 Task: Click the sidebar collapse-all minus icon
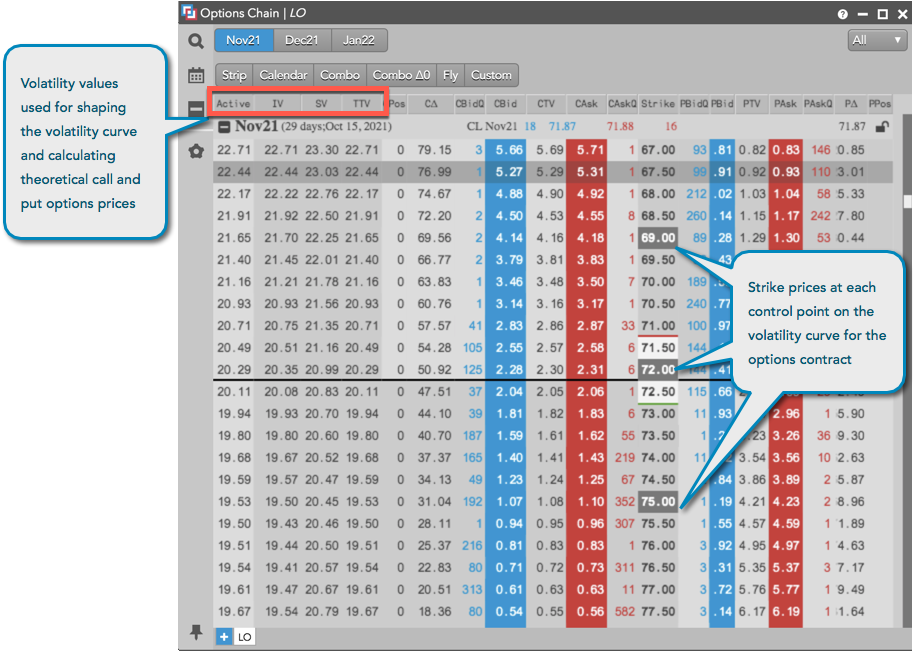[196, 109]
